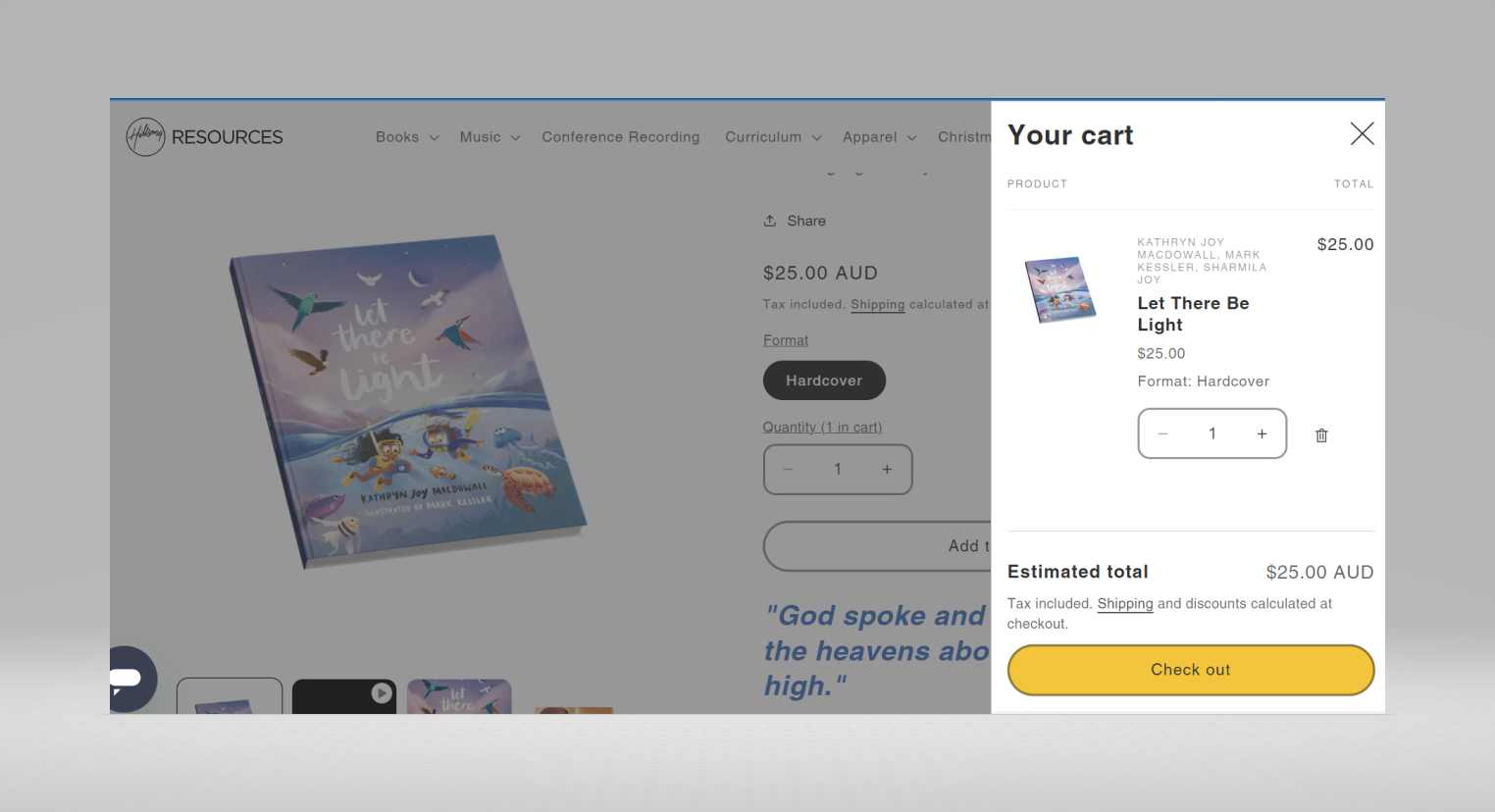Expand the Books dropdown menu
The width and height of the screenshot is (1495, 812).
(x=407, y=137)
